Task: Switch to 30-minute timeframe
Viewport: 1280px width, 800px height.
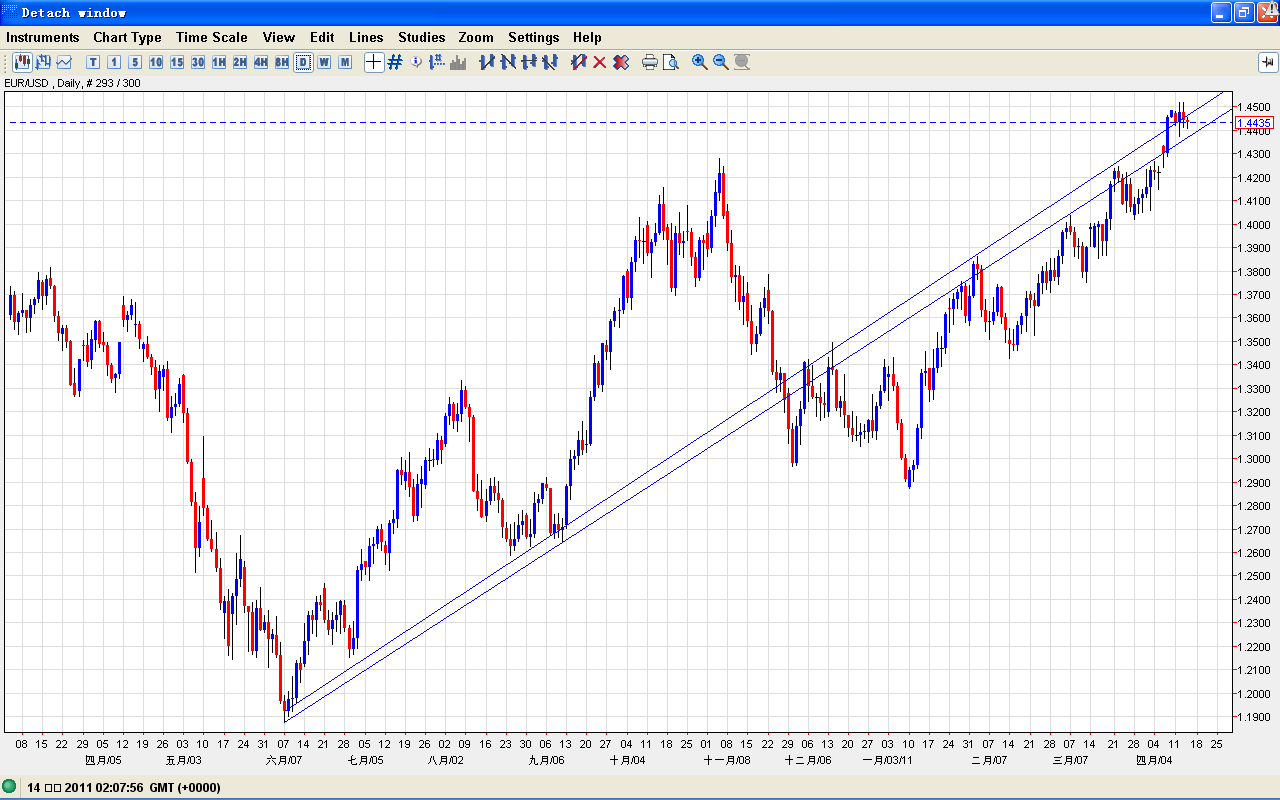Action: [198, 62]
